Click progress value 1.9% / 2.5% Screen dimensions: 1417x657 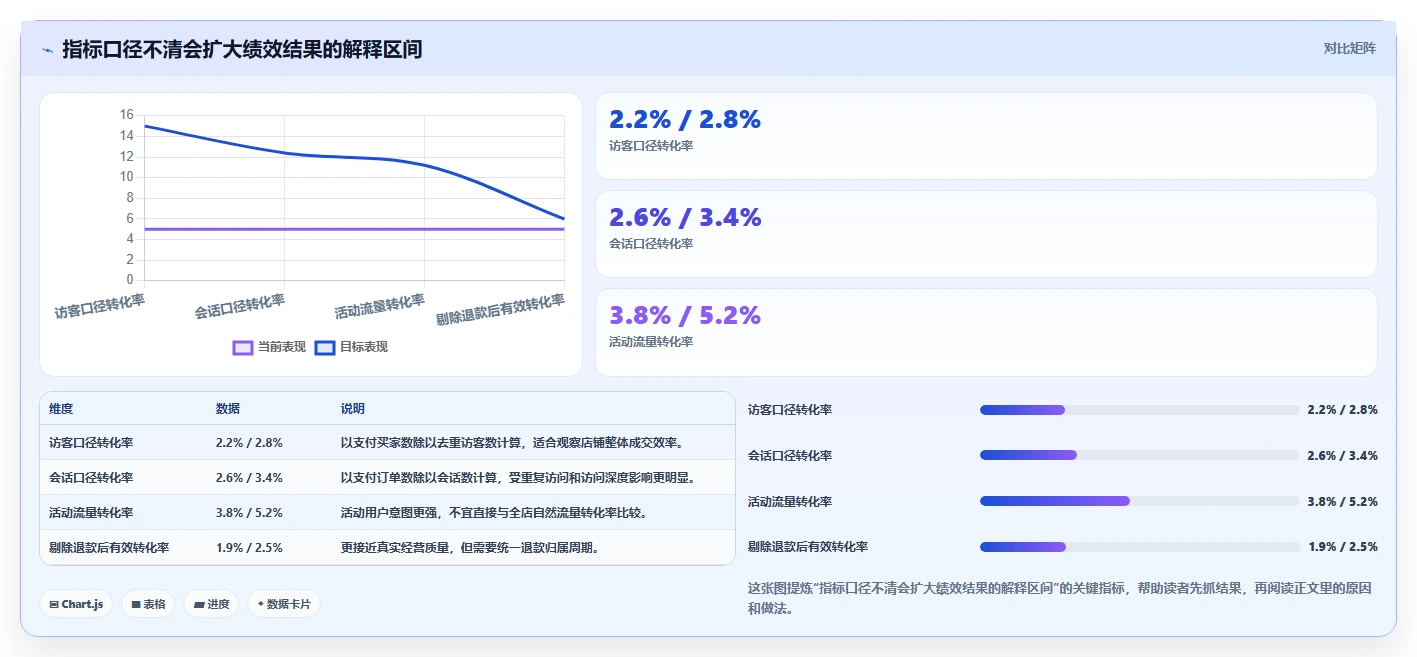(x=1343, y=547)
